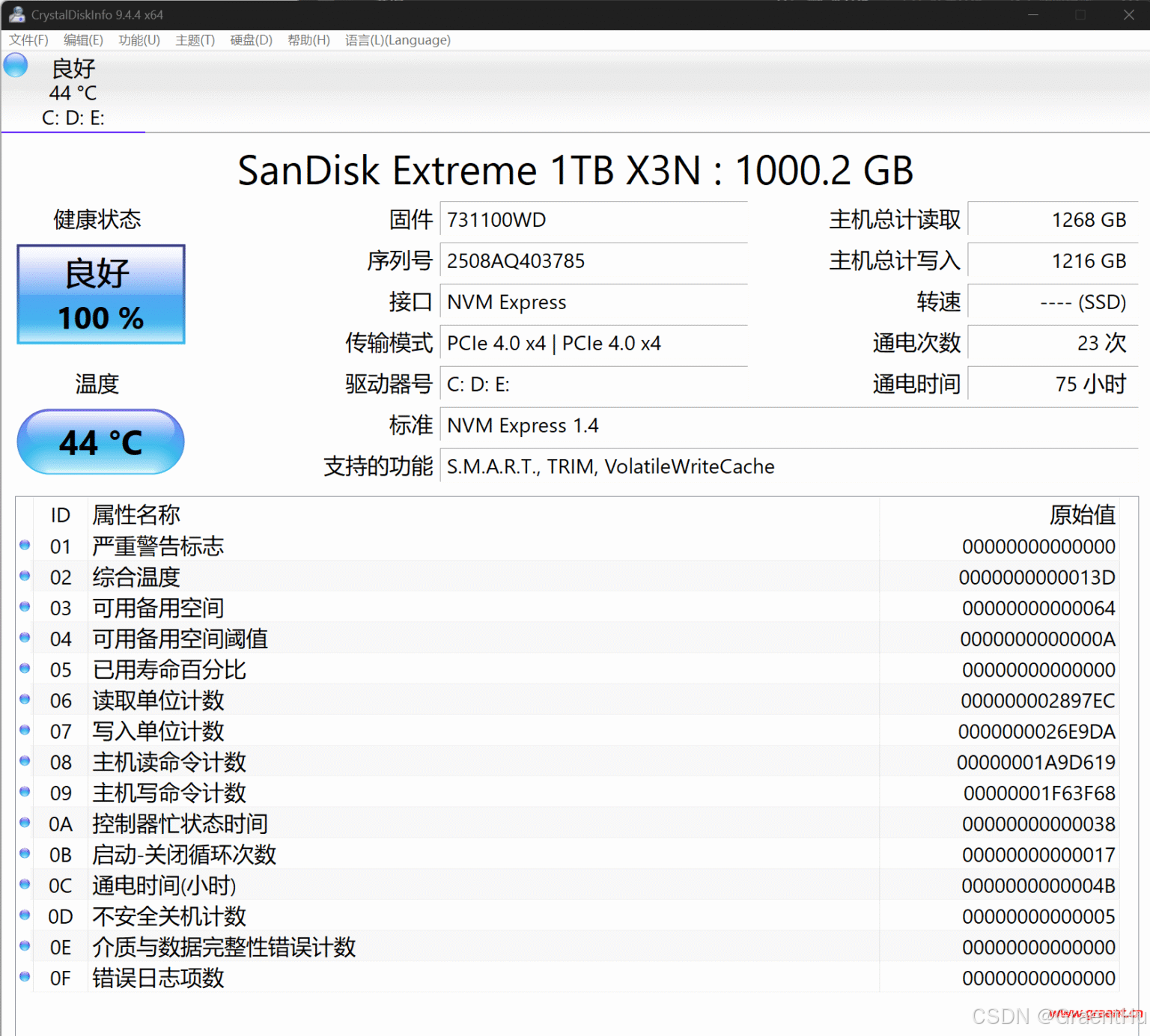Click the interface field NVM Express
Screen dimensions: 1150x1036
pos(594,302)
